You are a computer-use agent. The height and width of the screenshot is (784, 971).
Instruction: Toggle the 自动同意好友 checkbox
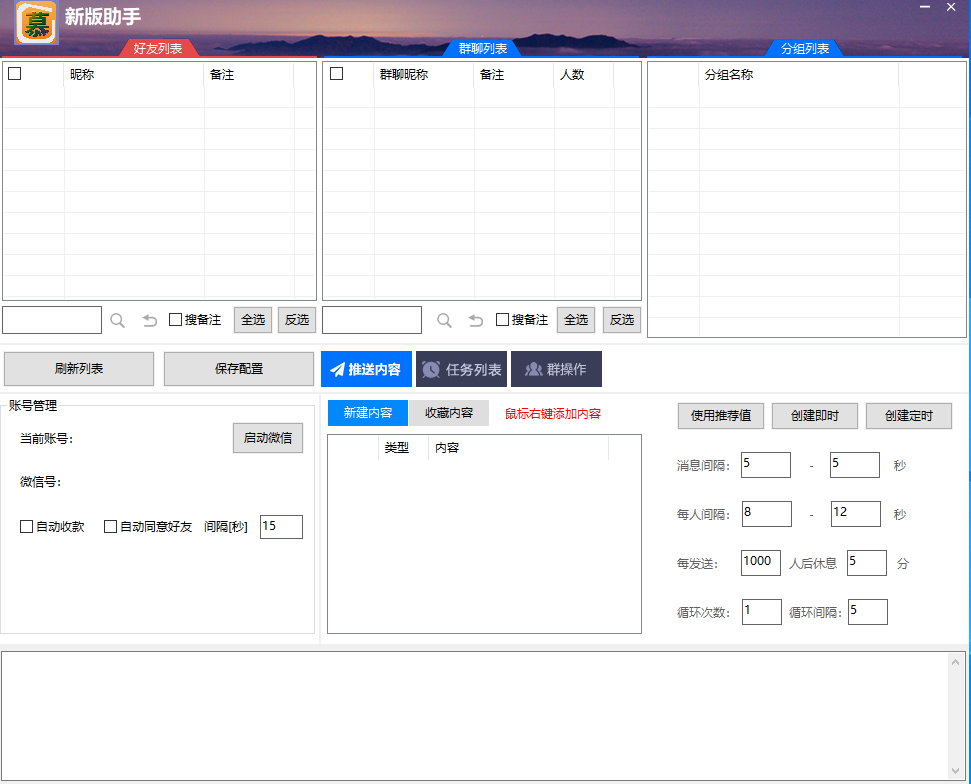pyautogui.click(x=111, y=527)
